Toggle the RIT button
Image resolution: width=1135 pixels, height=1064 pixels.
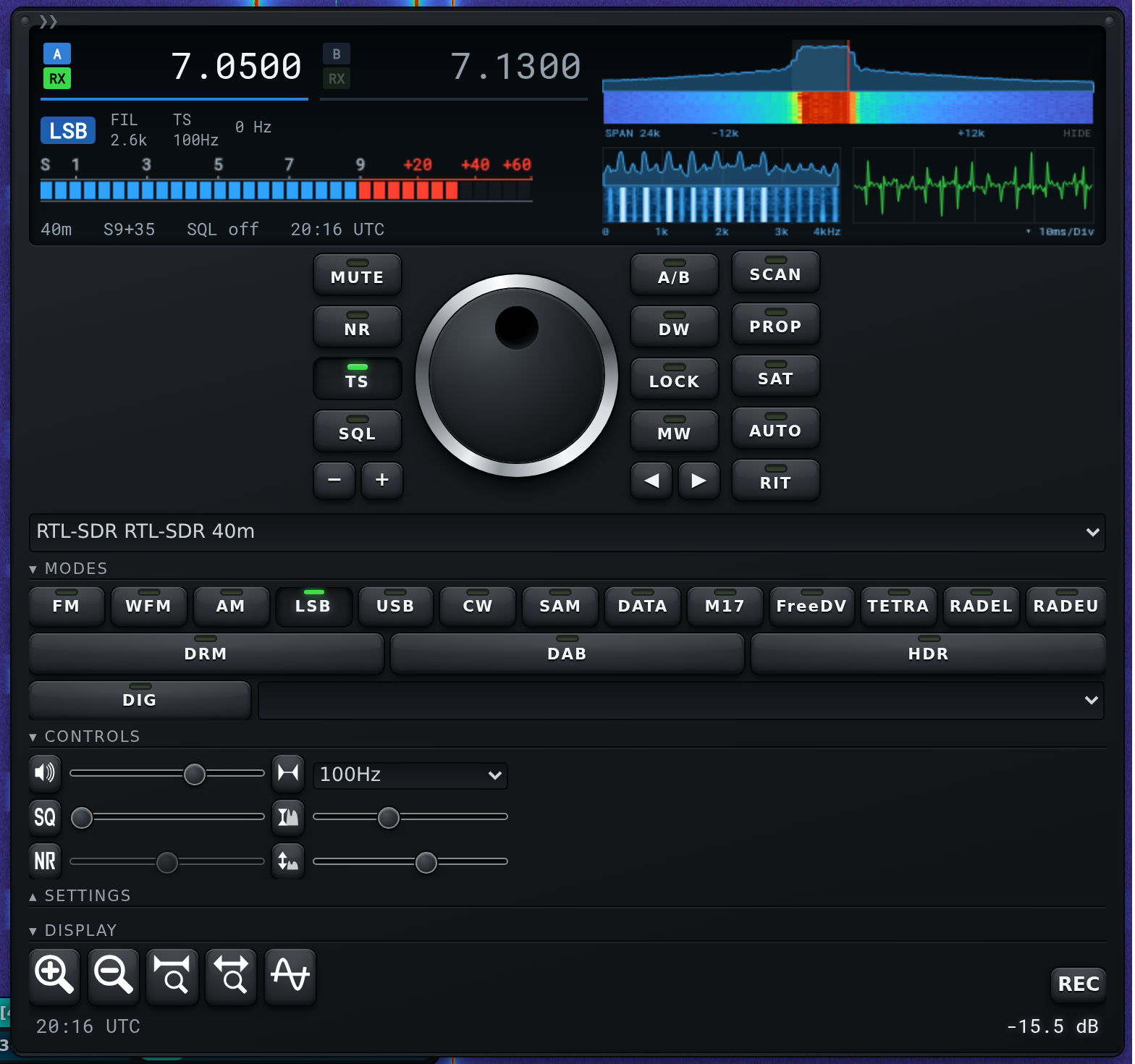pos(776,480)
